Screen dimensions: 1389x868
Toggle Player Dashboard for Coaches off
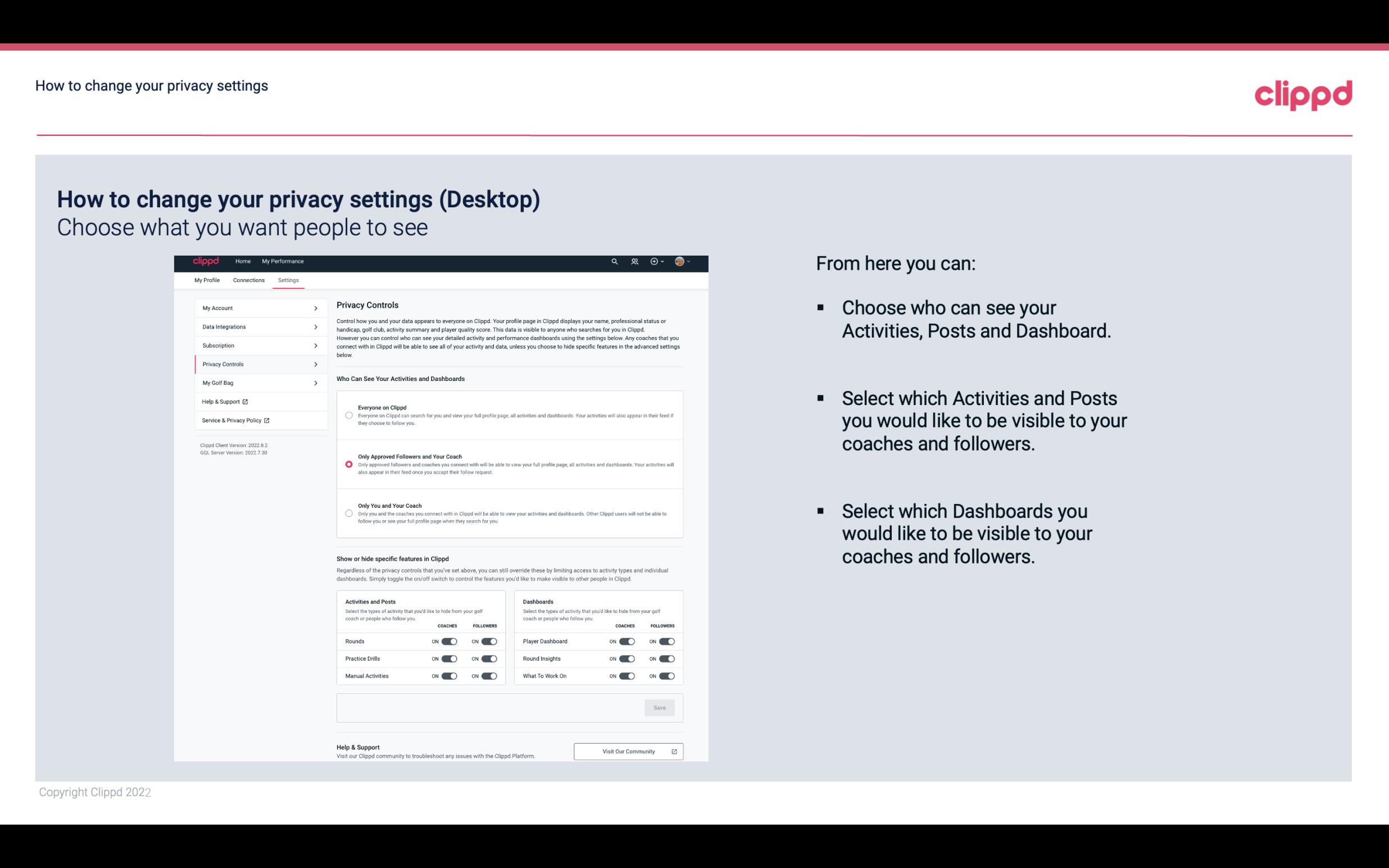click(627, 641)
